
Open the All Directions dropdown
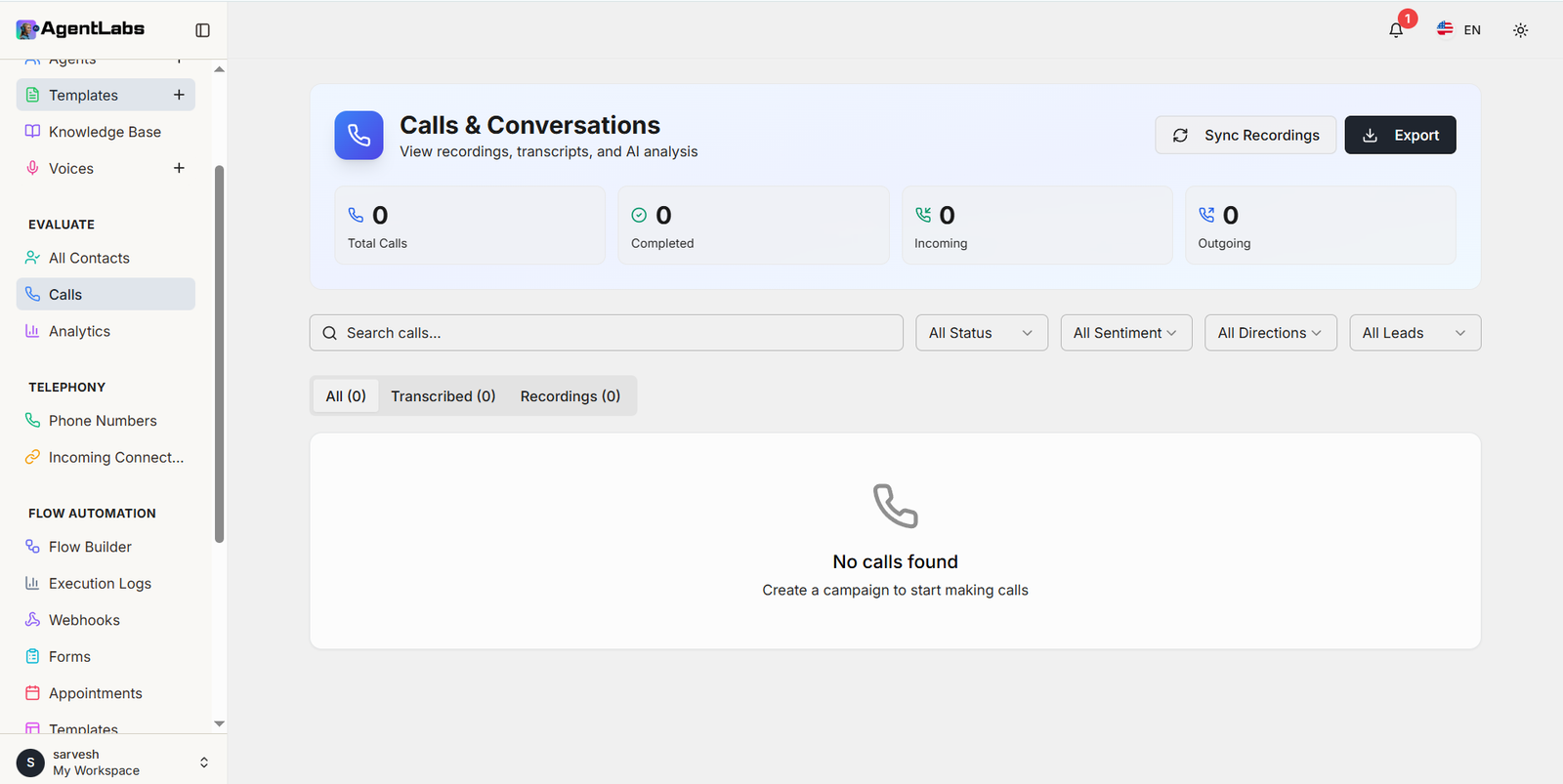click(x=1271, y=333)
